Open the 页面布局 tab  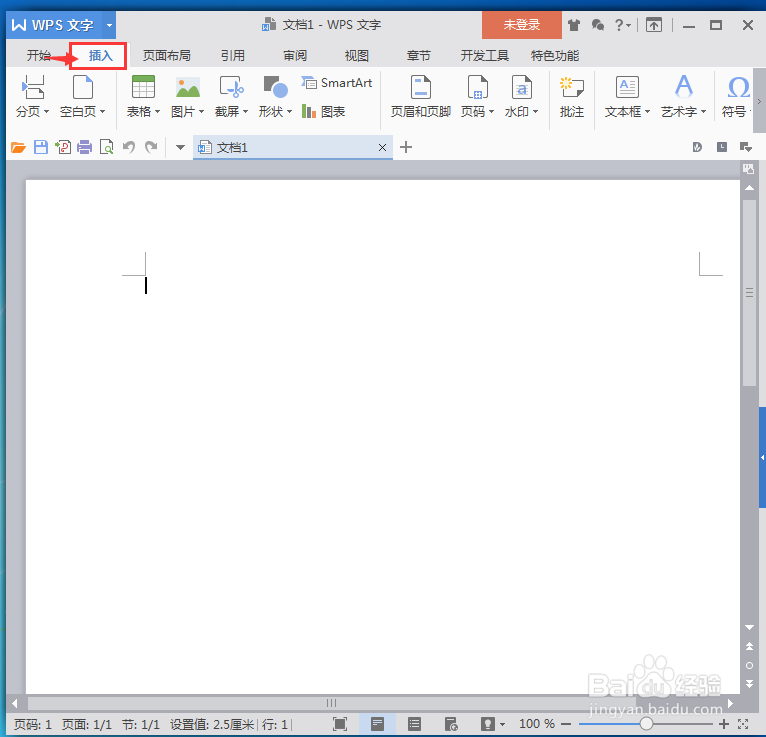[x=167, y=56]
